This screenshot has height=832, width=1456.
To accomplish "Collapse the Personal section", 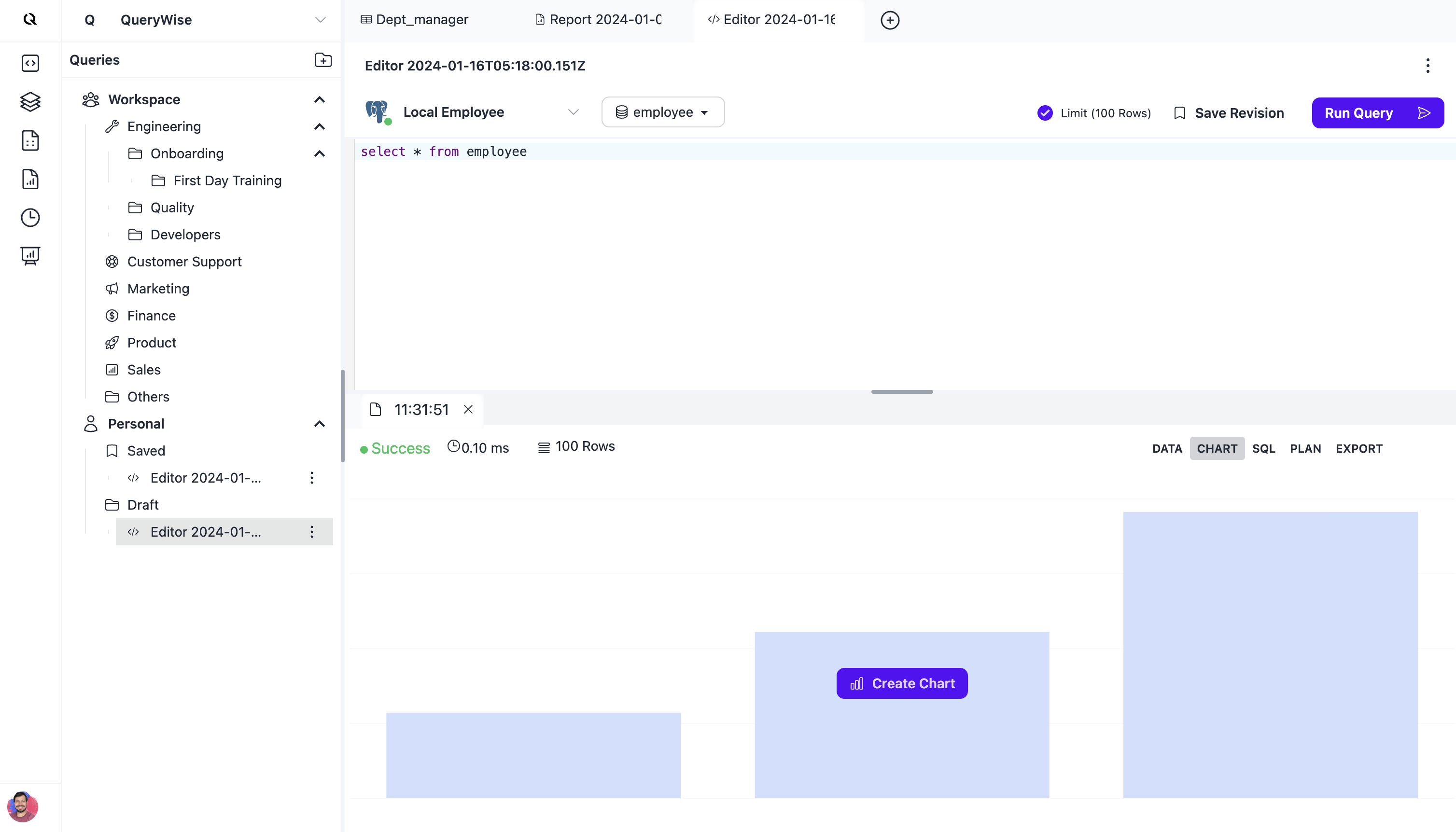I will [x=320, y=424].
